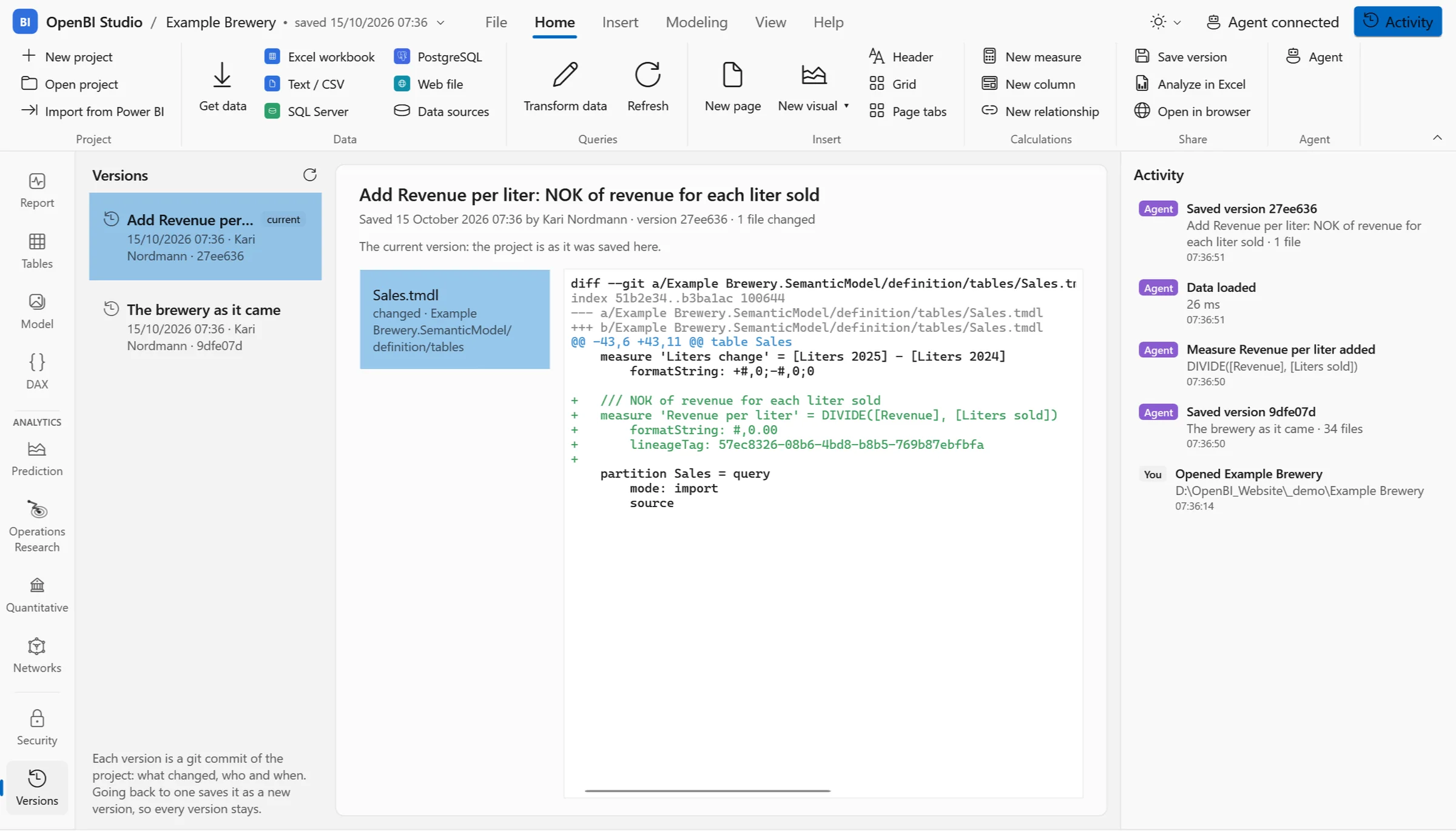Open the File menu
This screenshot has width=1456, height=831.
click(496, 22)
